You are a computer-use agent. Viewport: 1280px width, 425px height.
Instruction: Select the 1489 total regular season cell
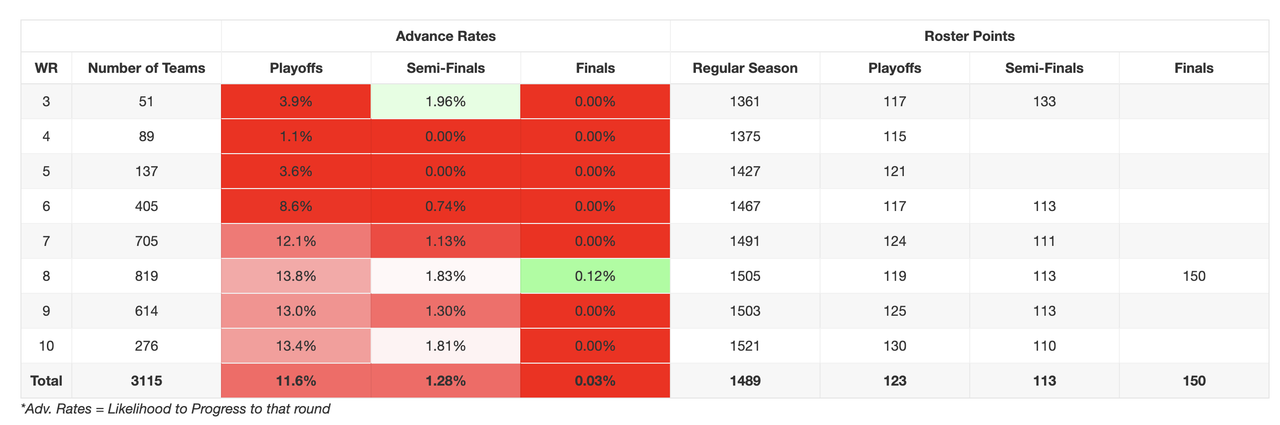(745, 381)
